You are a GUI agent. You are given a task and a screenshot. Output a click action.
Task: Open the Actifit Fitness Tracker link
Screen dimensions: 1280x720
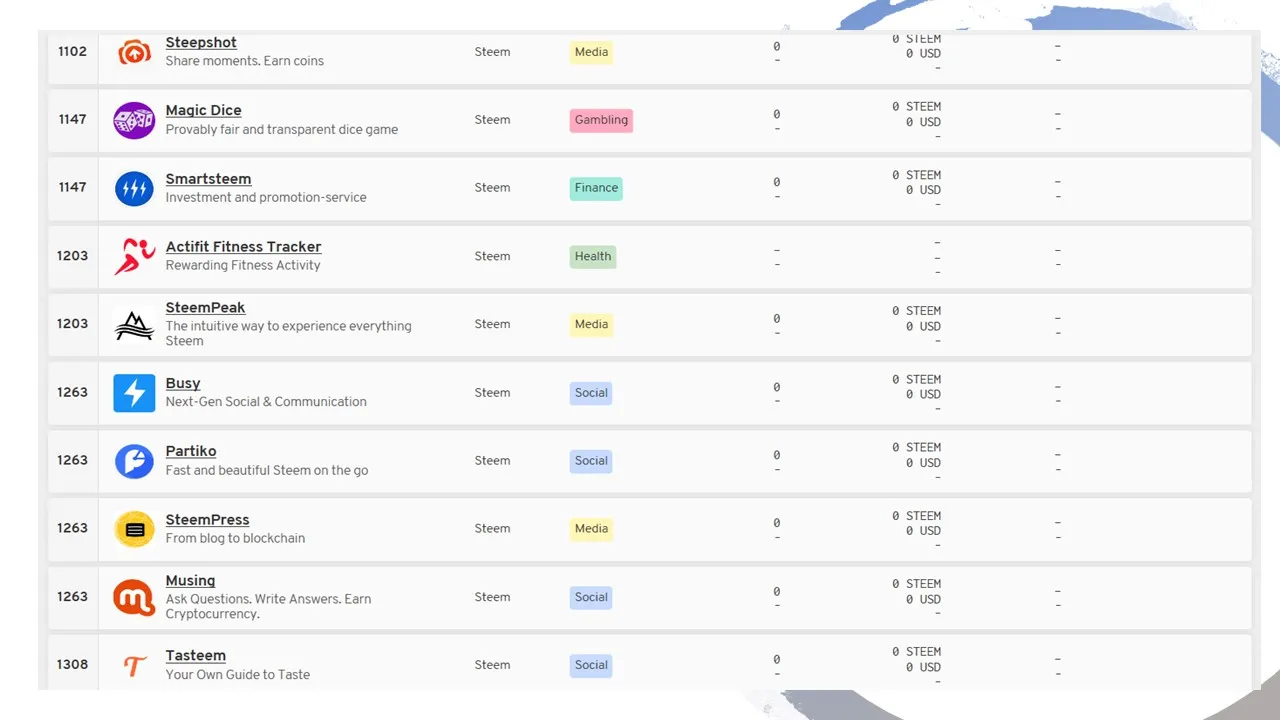click(x=243, y=247)
